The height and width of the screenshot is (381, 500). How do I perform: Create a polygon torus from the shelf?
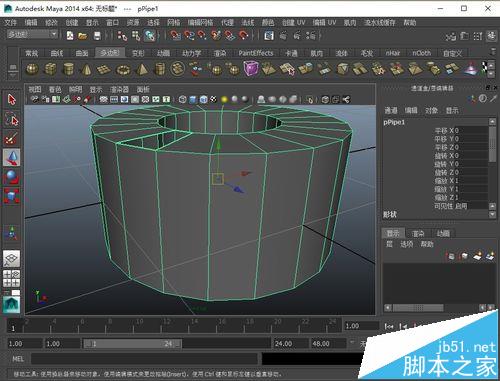pyautogui.click(x=123, y=70)
